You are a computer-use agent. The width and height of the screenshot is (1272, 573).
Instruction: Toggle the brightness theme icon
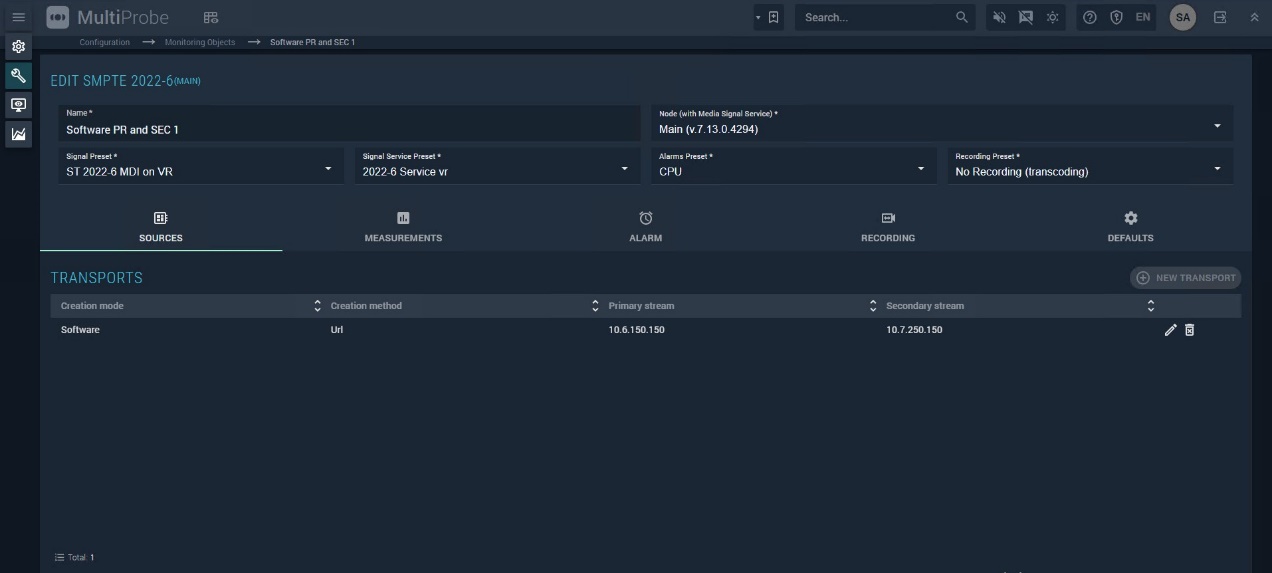(x=1052, y=17)
